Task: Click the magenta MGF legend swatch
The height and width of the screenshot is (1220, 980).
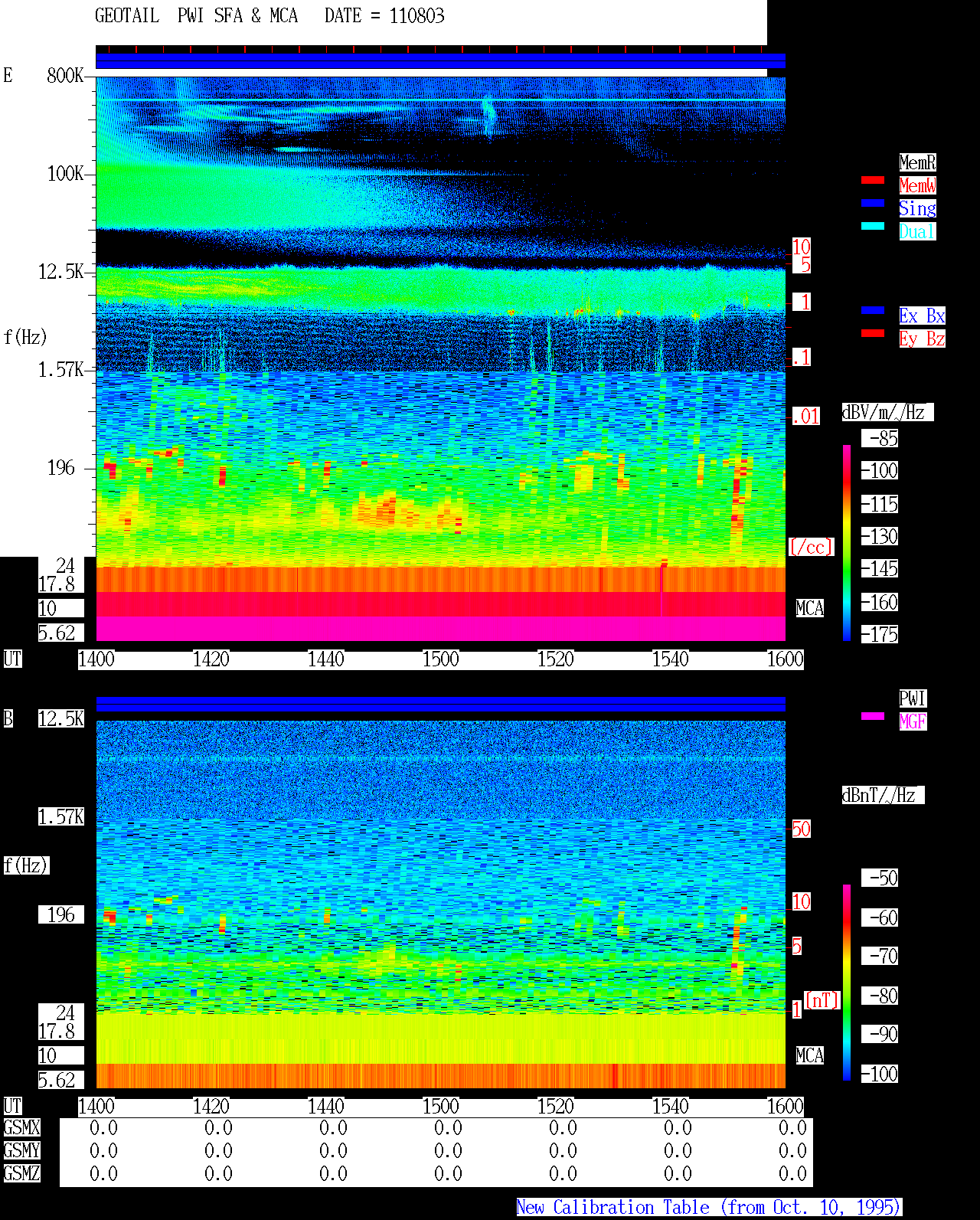Action: click(873, 716)
